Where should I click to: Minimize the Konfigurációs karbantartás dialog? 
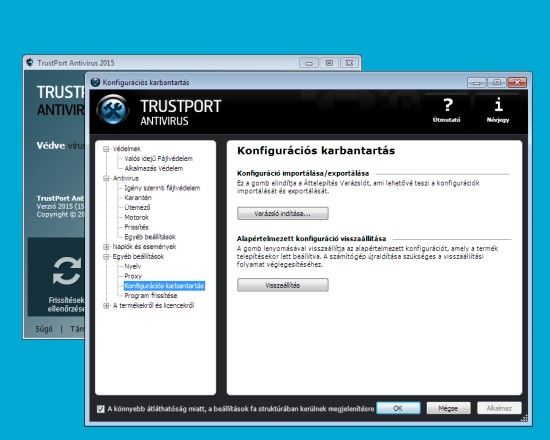(x=477, y=82)
